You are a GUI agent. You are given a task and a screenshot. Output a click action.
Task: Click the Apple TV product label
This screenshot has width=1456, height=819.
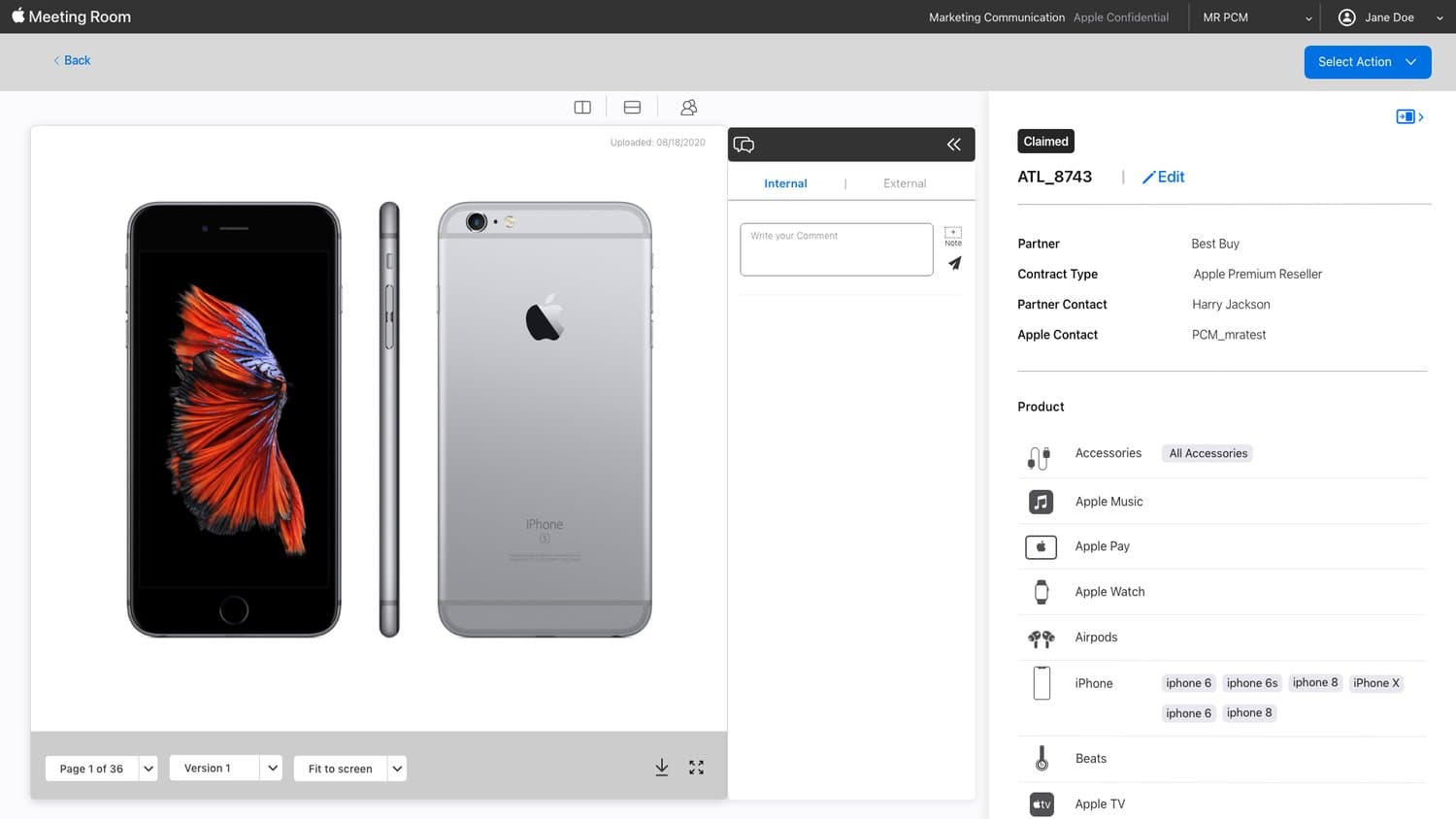coord(1100,804)
